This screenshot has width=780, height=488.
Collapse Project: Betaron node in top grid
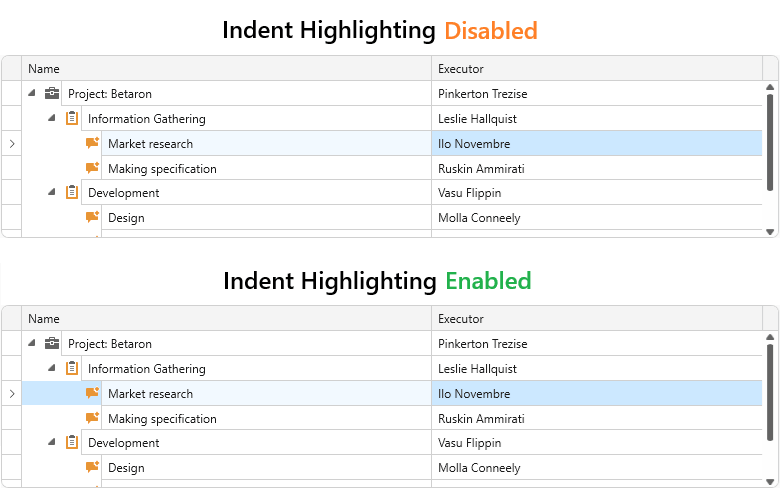click(32, 93)
